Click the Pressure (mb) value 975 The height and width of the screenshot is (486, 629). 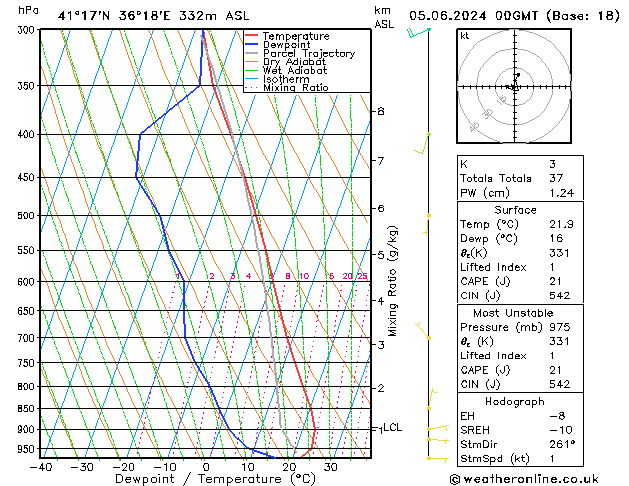(x=560, y=327)
